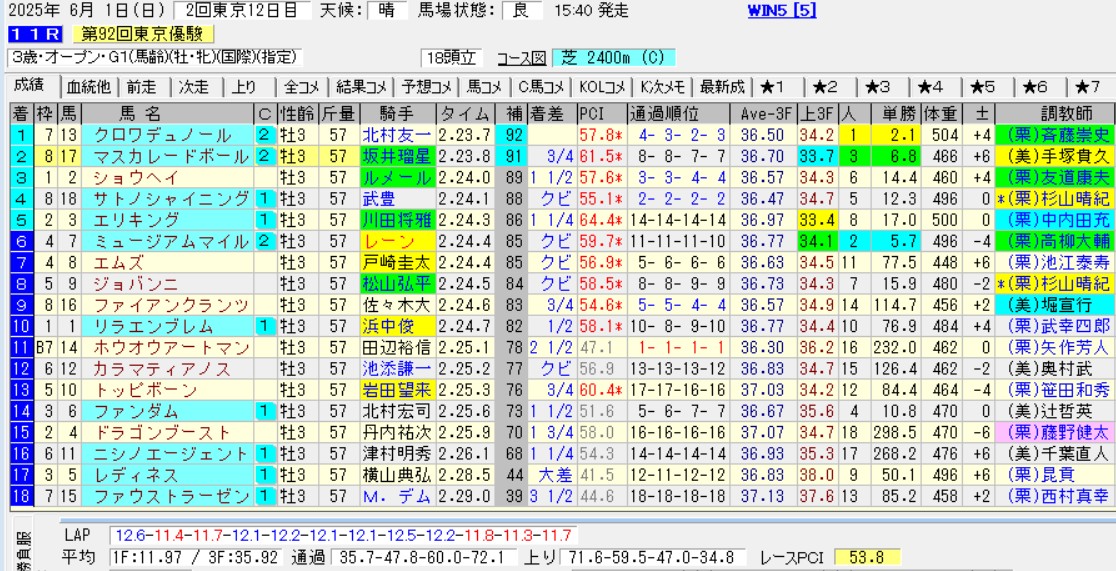
Task: Click jockey ルメール in the third row
Action: click(x=392, y=177)
